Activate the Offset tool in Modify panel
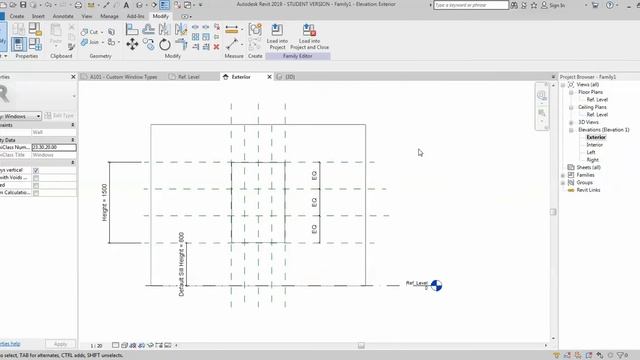The height and width of the screenshot is (360, 640). click(148, 29)
